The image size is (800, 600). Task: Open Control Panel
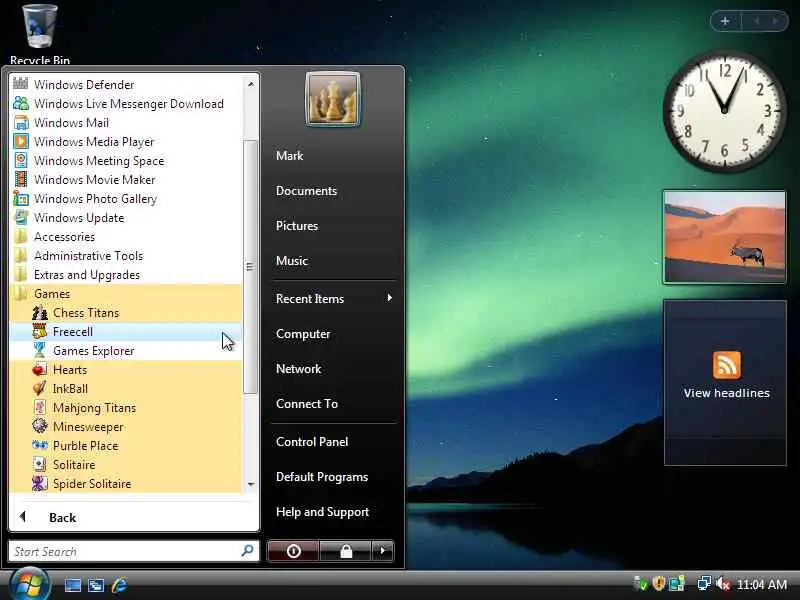click(312, 441)
